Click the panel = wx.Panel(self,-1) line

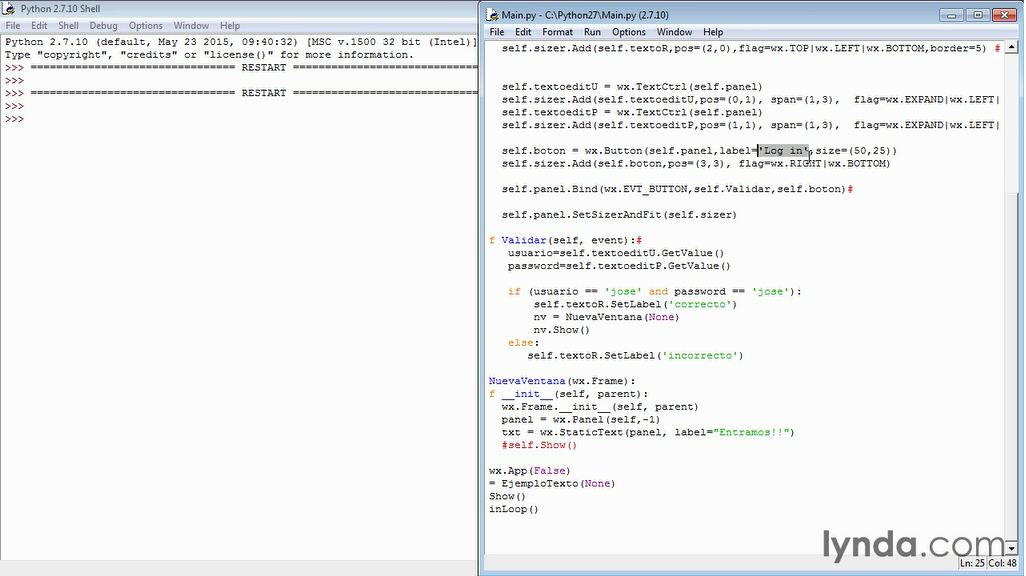(x=580, y=420)
